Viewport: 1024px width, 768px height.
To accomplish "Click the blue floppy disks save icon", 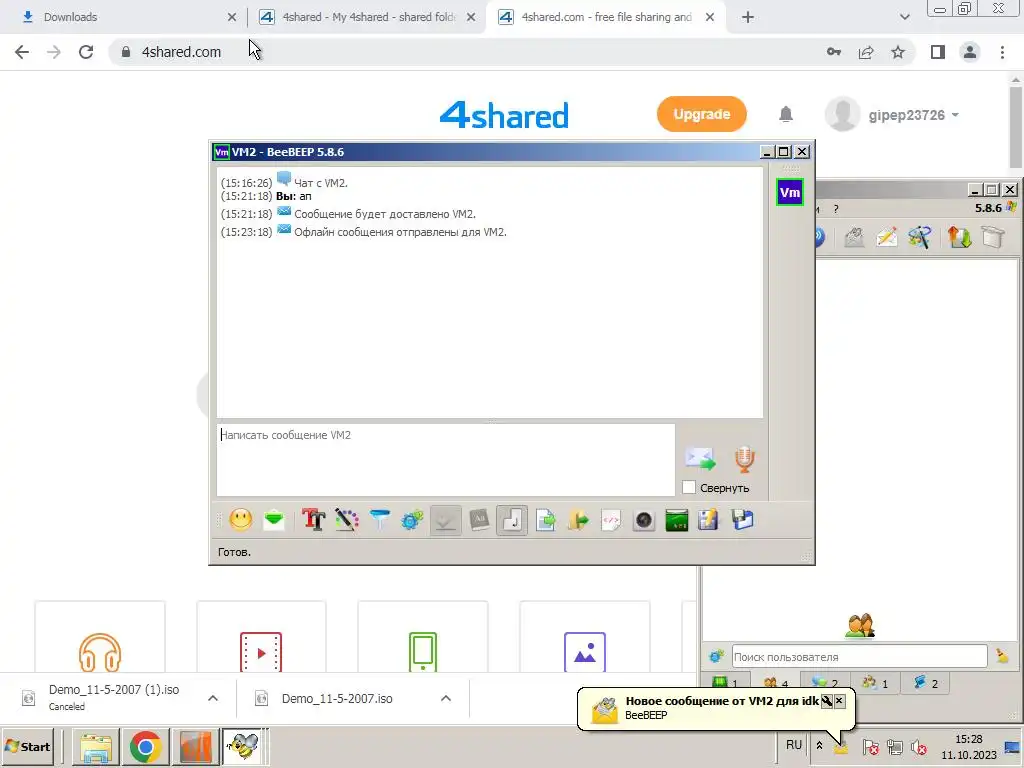I will pyautogui.click(x=743, y=520).
